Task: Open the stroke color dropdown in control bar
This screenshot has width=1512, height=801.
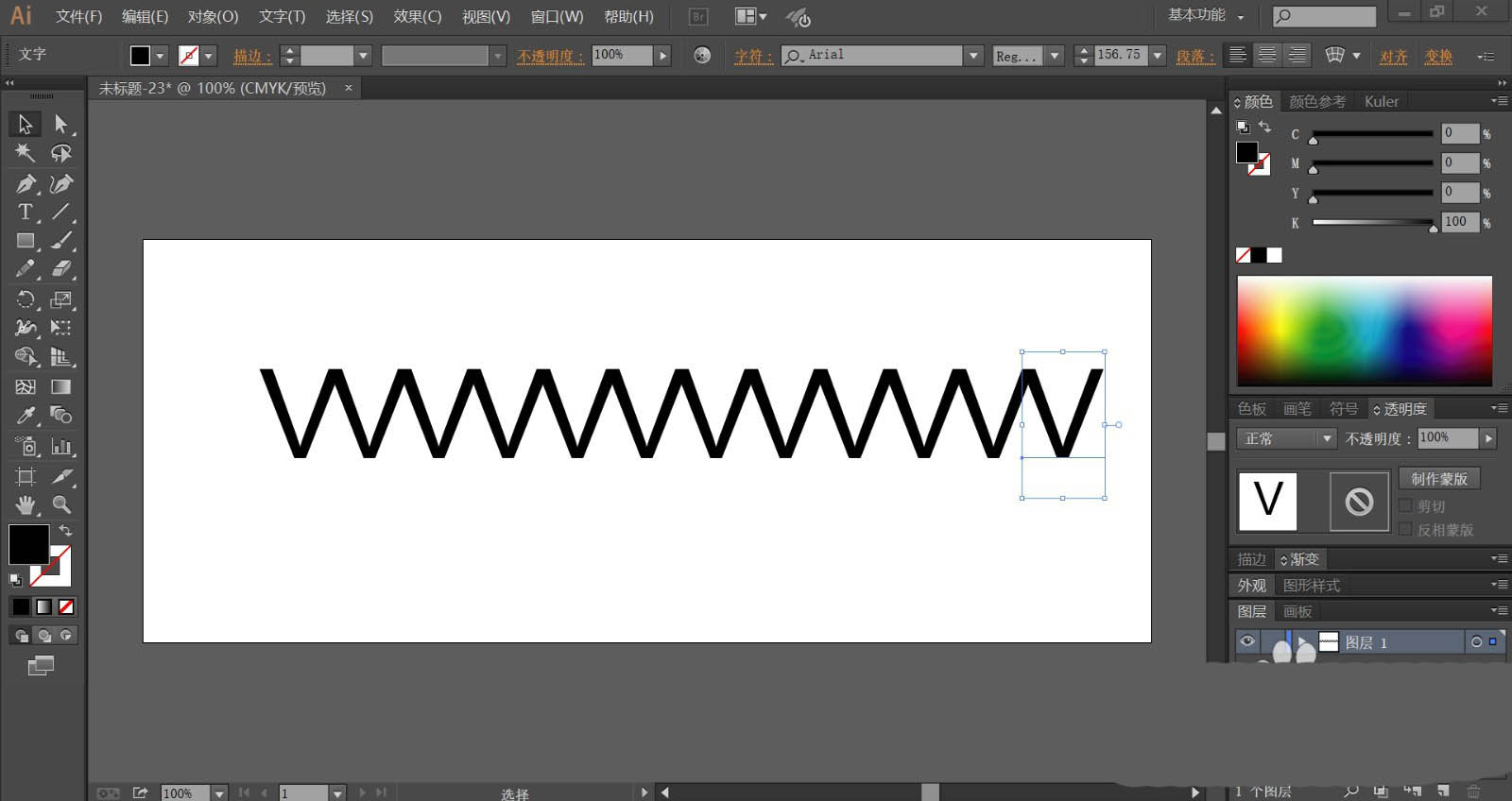Action: click(x=209, y=56)
